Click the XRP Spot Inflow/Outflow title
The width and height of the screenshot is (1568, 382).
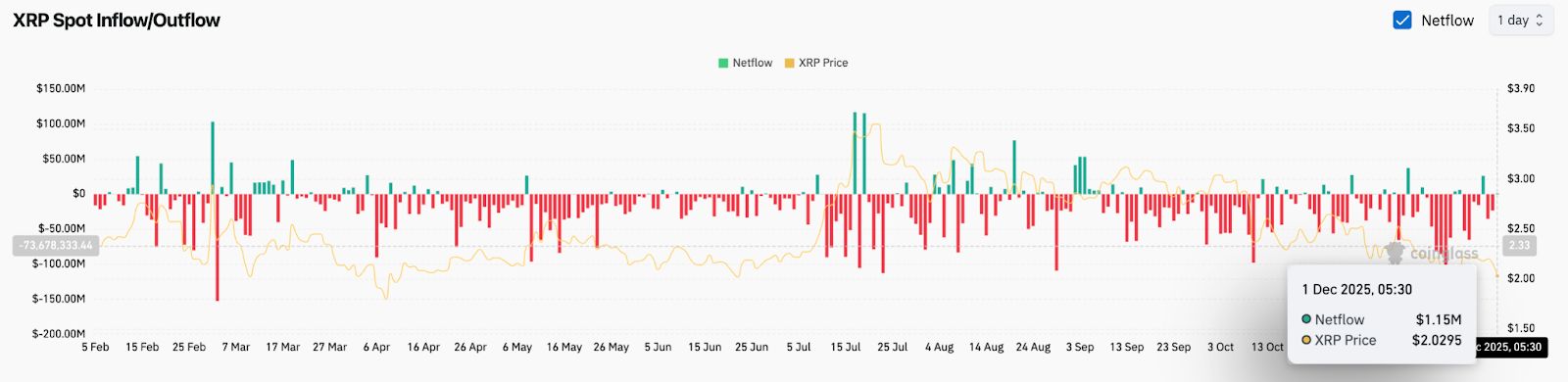(x=117, y=21)
